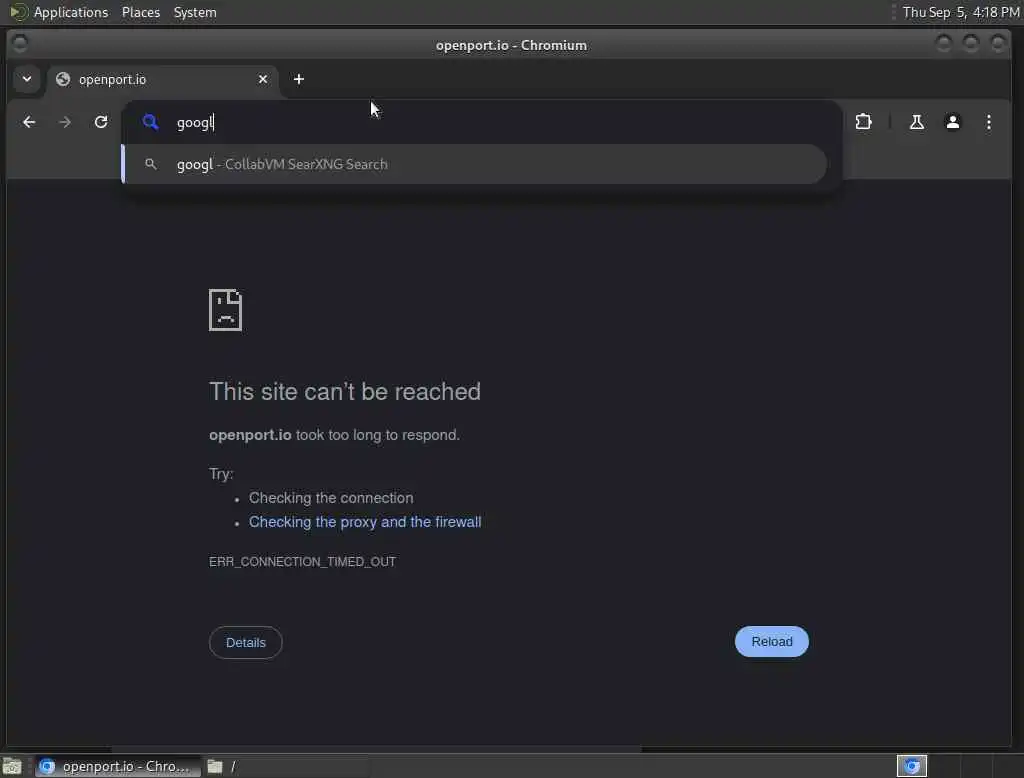
Task: Open a new tab with plus button
Action: click(x=298, y=79)
